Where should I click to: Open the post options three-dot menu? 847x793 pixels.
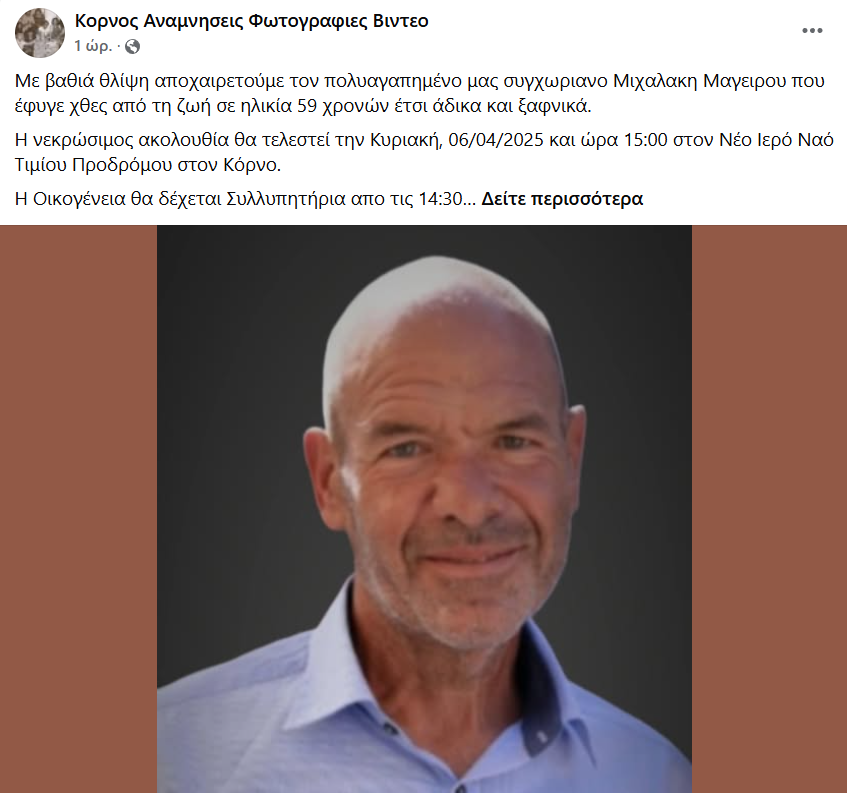click(x=812, y=31)
